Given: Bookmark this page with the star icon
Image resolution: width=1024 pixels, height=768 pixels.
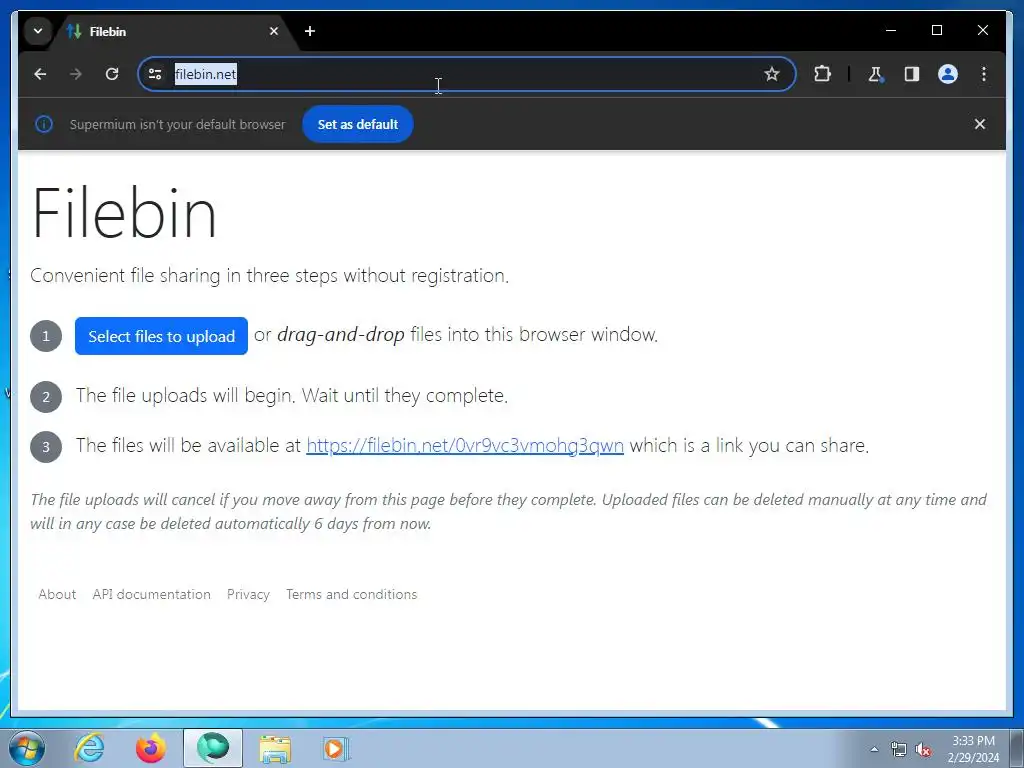Looking at the screenshot, I should click(x=772, y=74).
